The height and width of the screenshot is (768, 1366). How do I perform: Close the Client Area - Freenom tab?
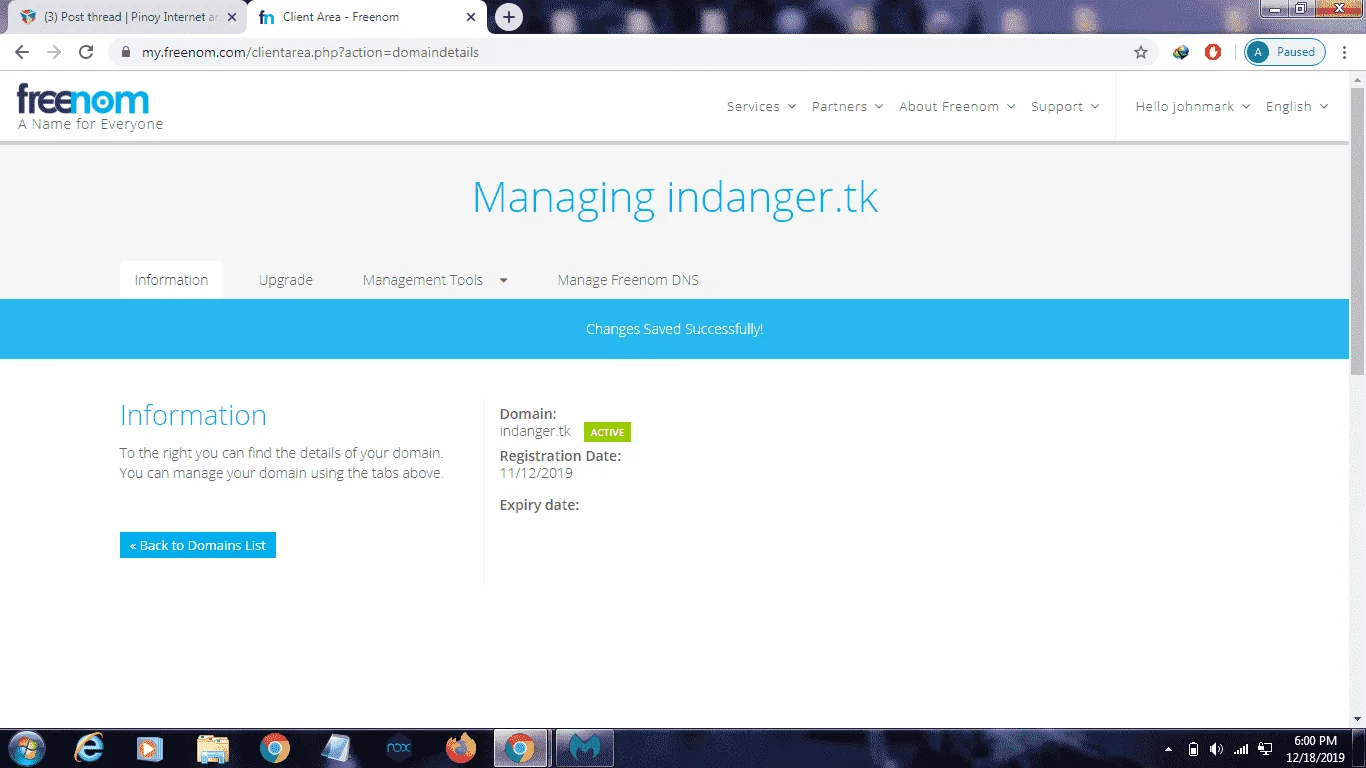(471, 17)
